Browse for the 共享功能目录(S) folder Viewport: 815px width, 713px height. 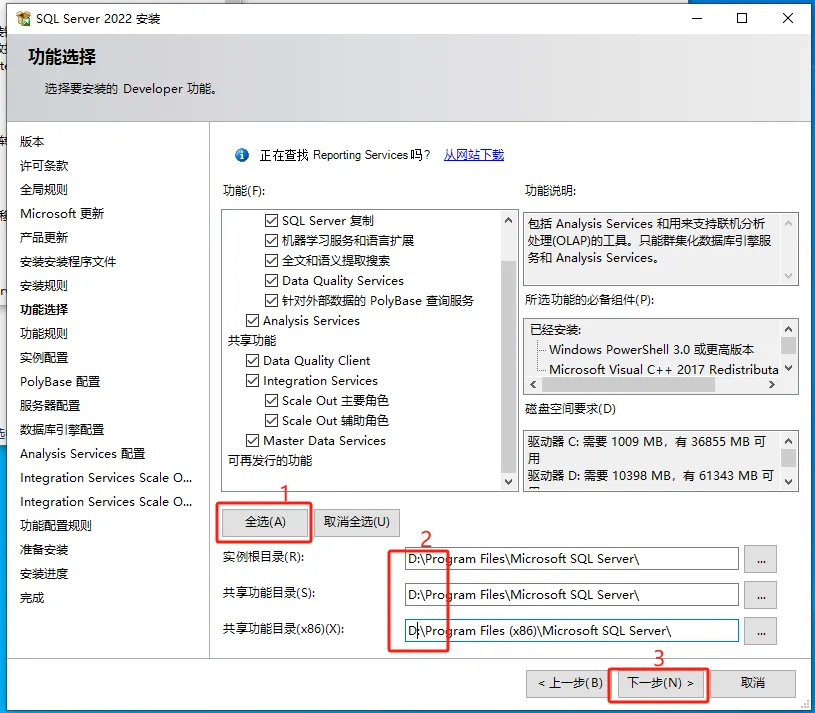(x=761, y=595)
